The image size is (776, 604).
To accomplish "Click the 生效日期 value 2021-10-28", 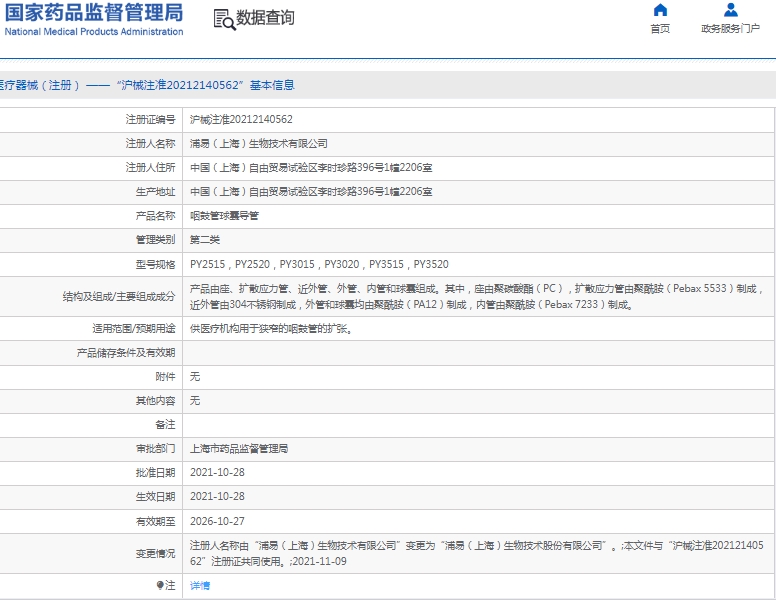I will tap(217, 496).
